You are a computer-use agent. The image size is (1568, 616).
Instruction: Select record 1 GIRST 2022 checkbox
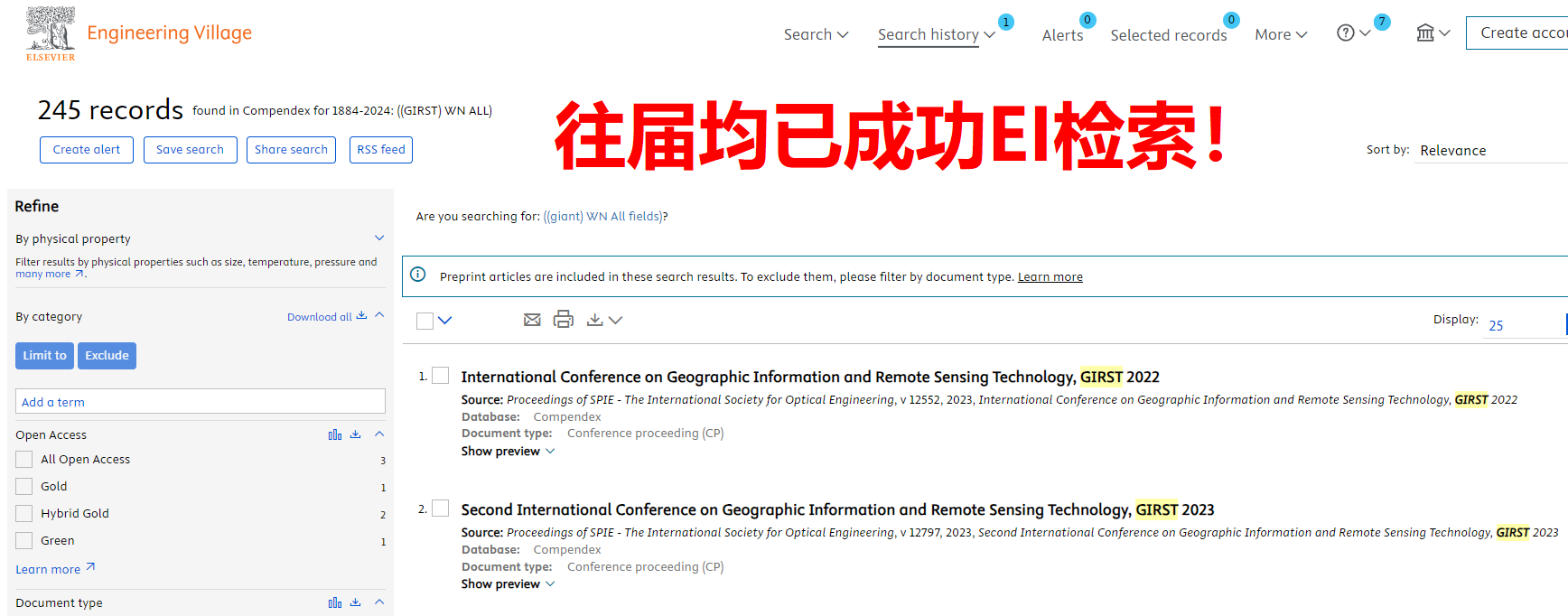click(441, 376)
